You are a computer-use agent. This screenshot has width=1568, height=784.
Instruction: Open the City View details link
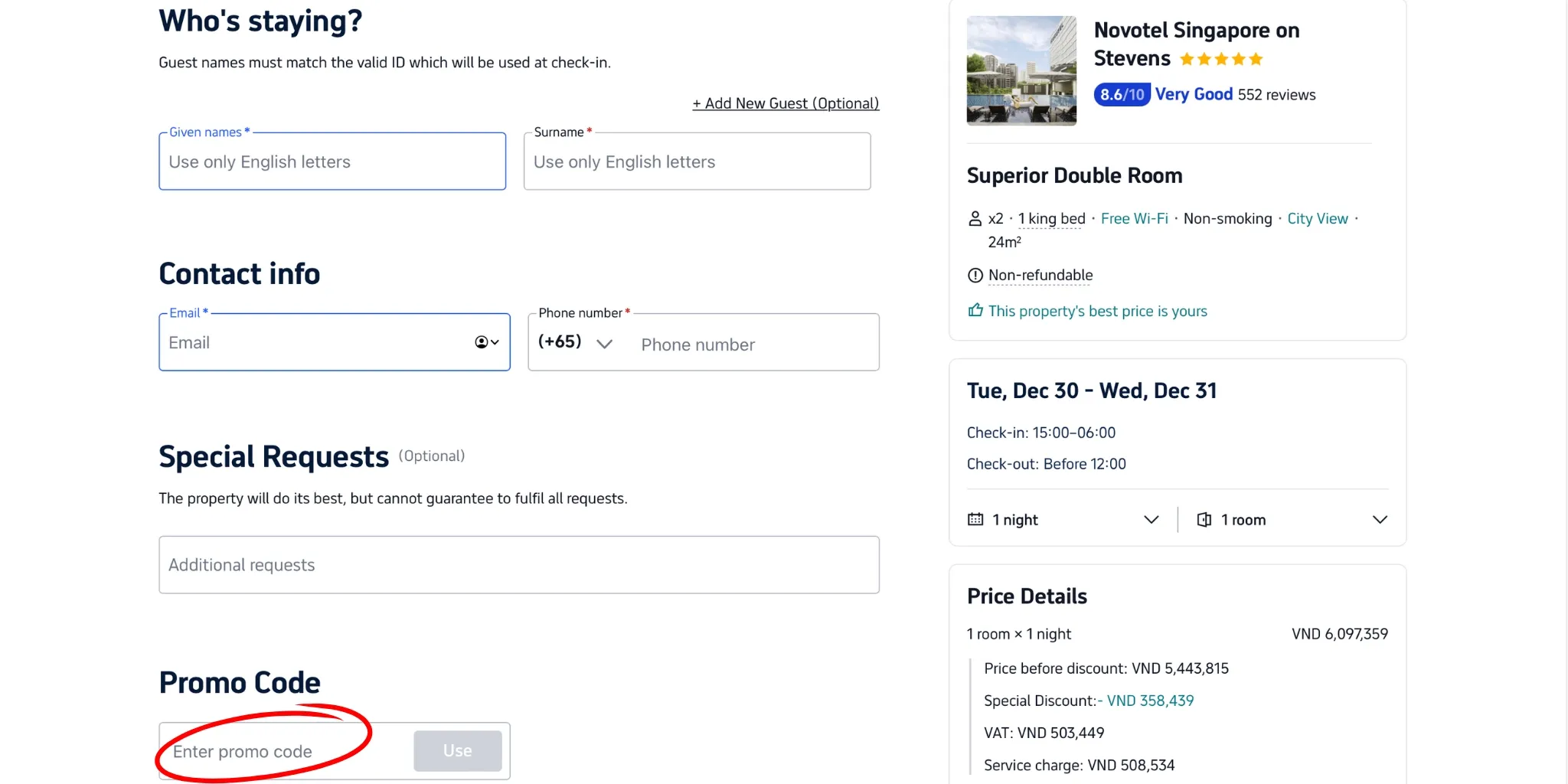click(1317, 218)
